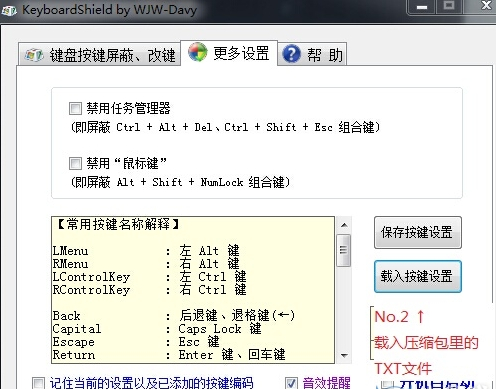
Task: Open the 帮助 tab
Action: coord(312,54)
